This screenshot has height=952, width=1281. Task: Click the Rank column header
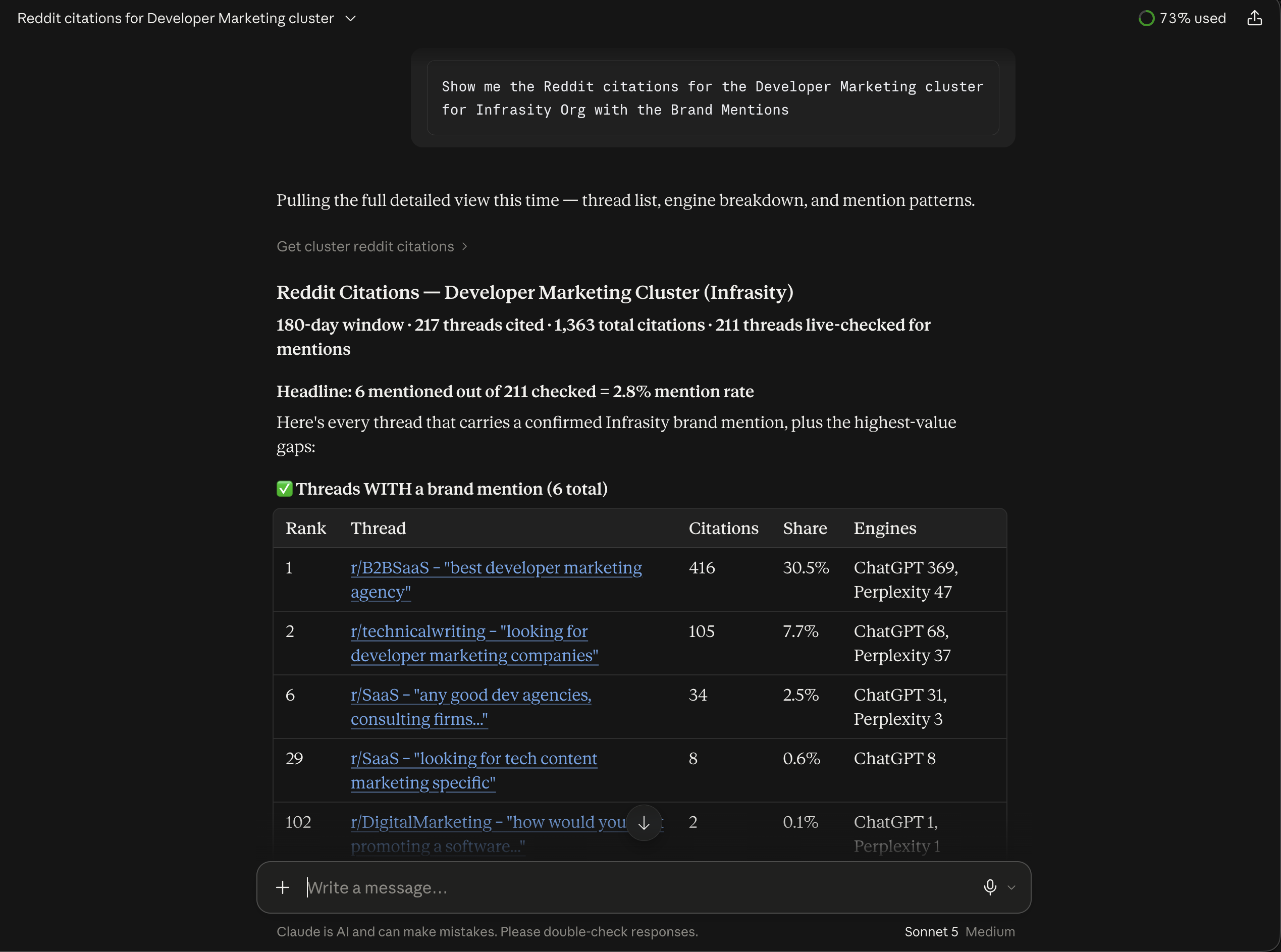306,528
